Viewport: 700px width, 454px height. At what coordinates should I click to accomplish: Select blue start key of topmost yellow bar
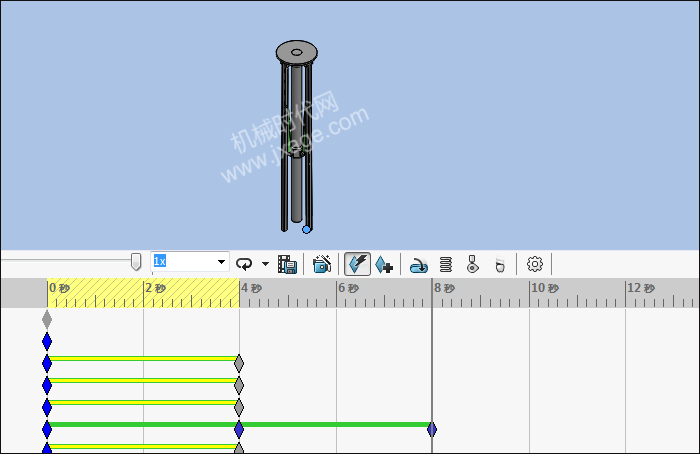(x=47, y=363)
